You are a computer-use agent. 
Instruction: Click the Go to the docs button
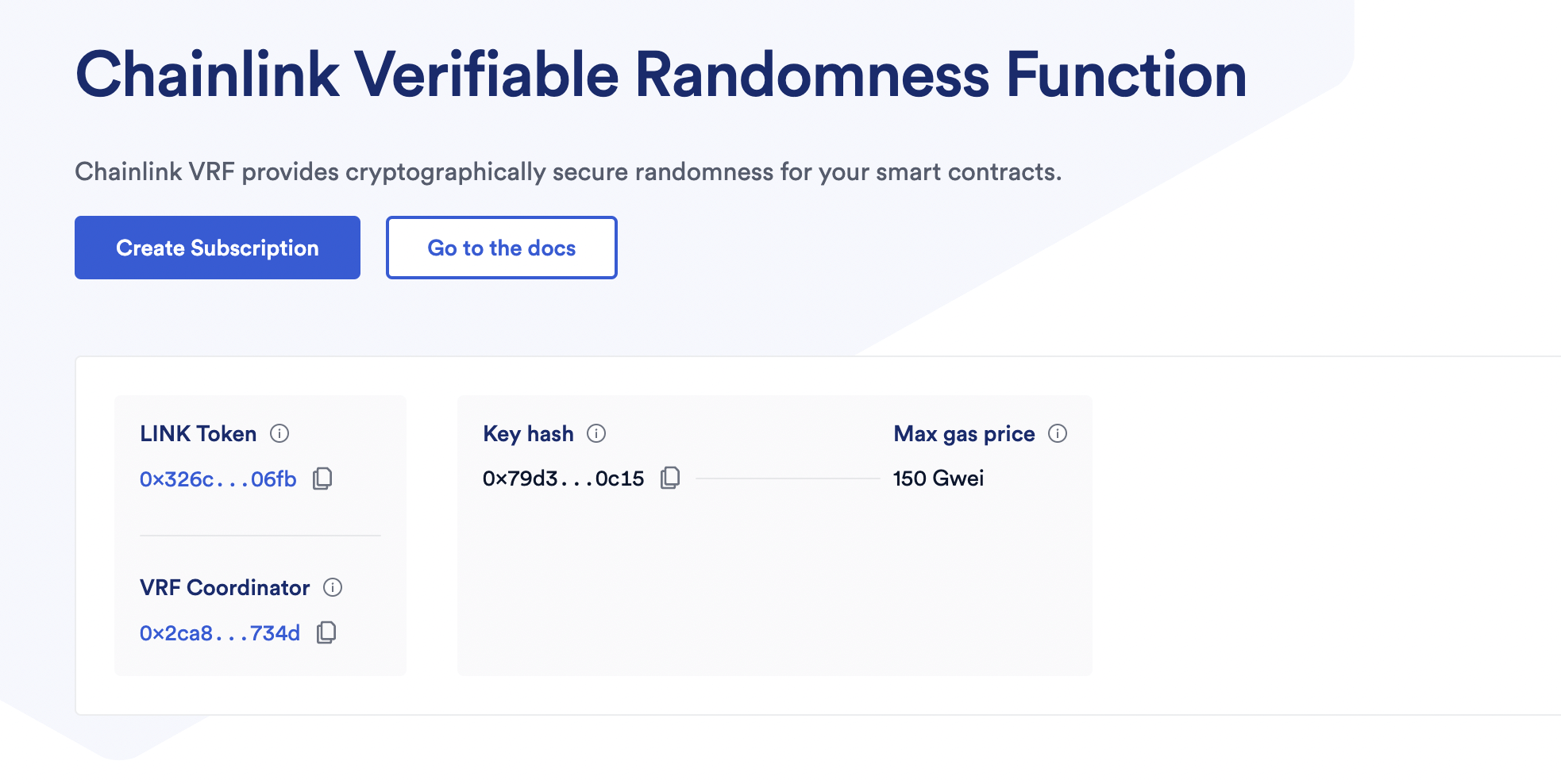click(501, 247)
